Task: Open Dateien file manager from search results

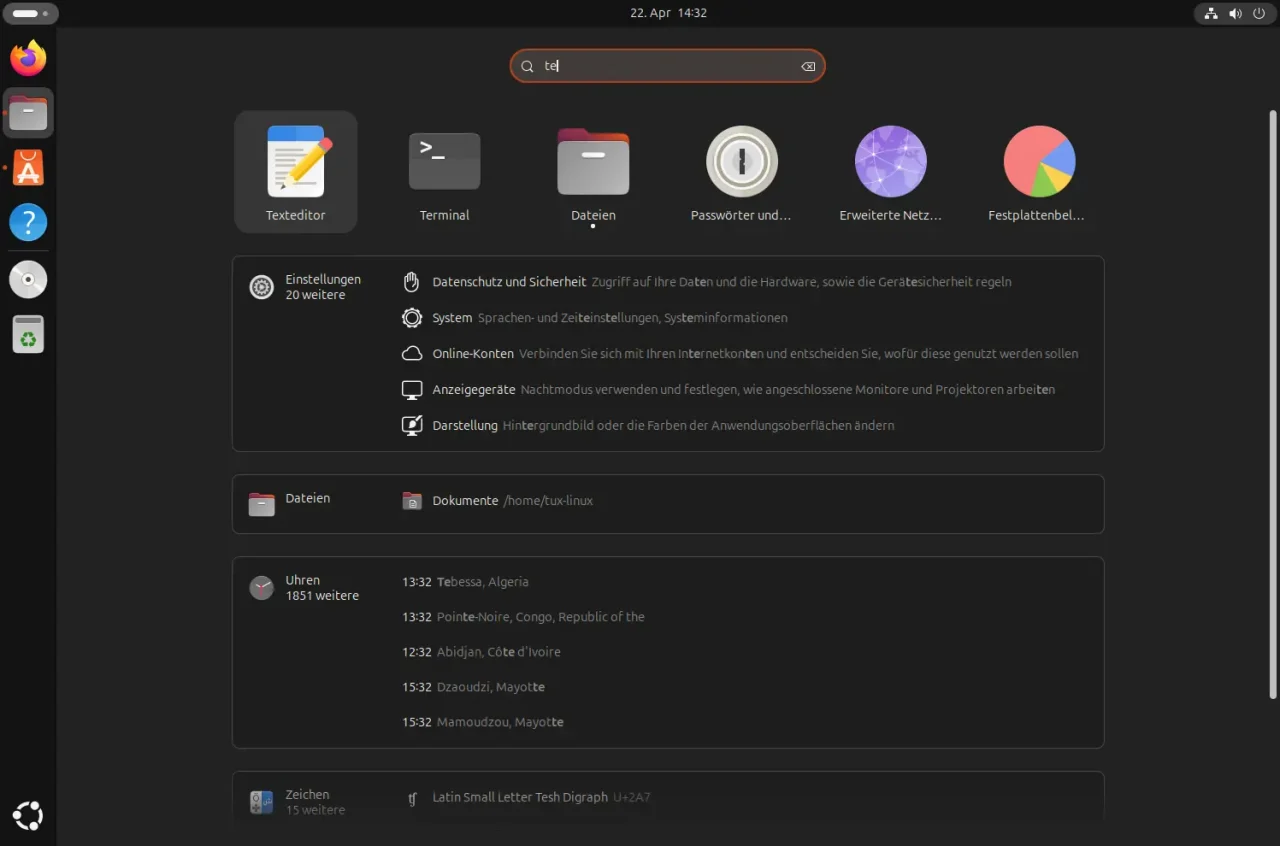Action: (x=593, y=171)
